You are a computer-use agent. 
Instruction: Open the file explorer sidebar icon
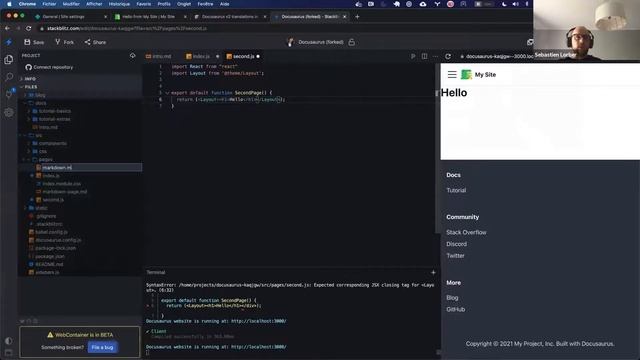coord(9,60)
